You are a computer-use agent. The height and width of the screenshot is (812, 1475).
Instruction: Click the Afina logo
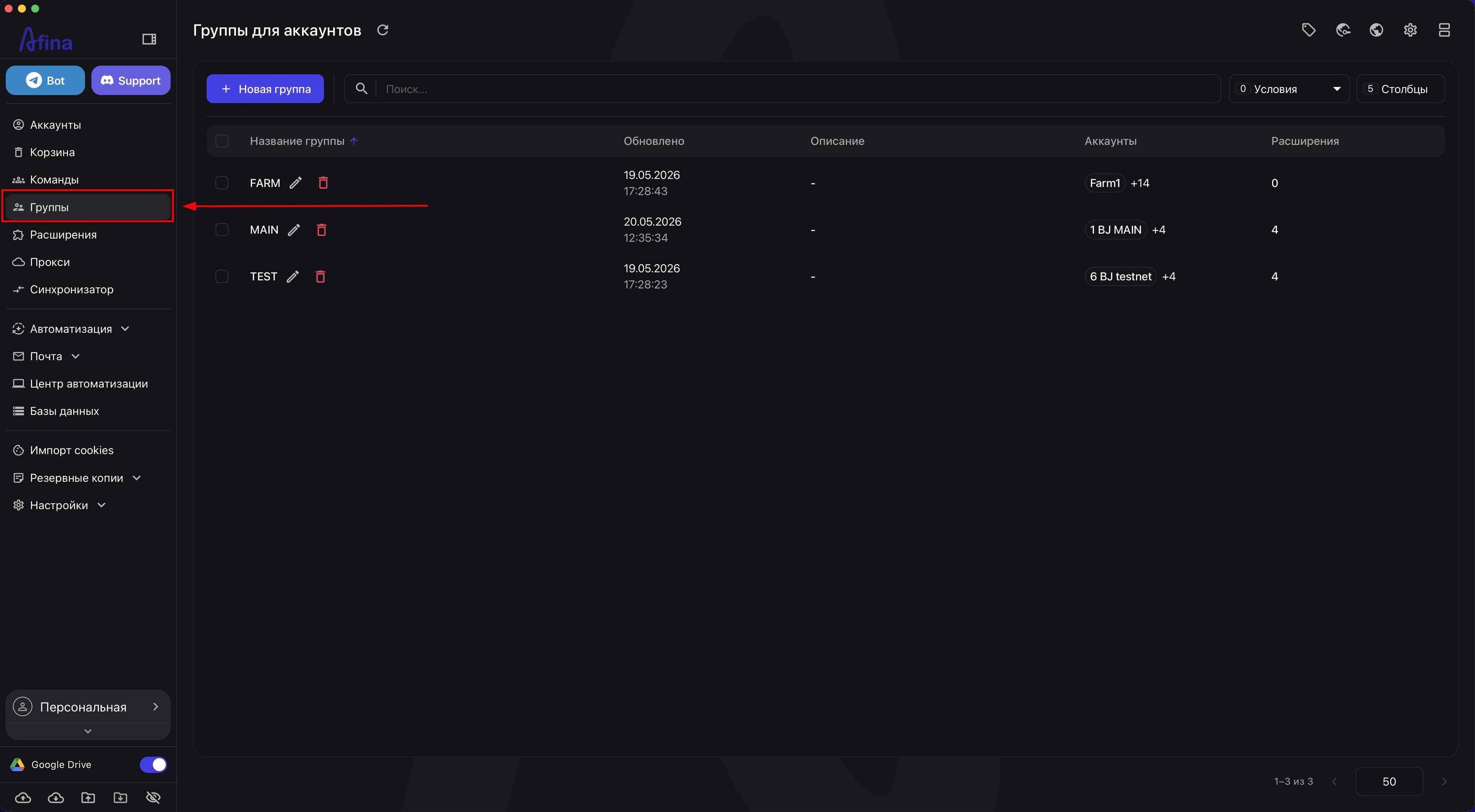click(x=46, y=39)
